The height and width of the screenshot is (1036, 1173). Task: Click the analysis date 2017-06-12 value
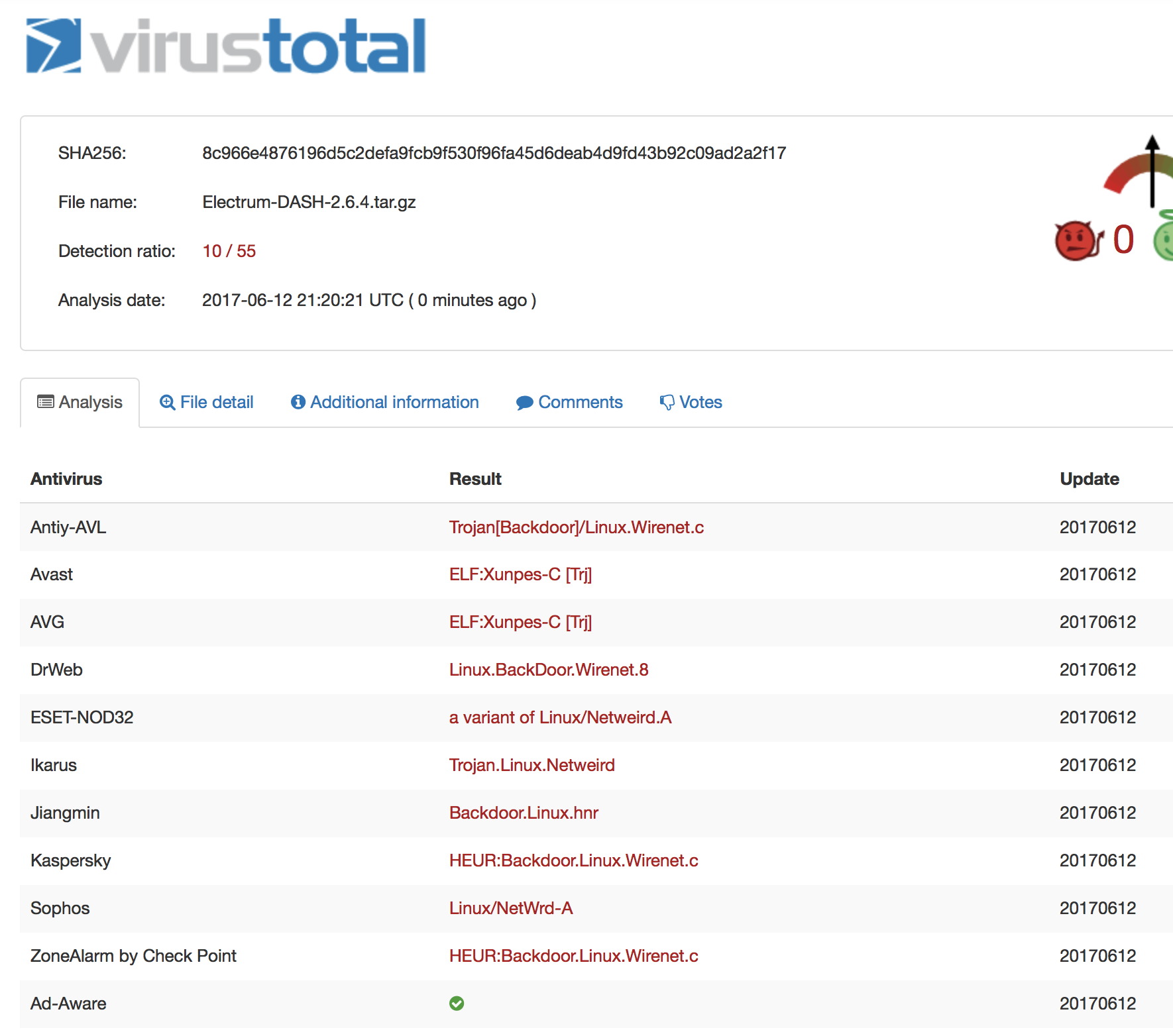coord(369,300)
